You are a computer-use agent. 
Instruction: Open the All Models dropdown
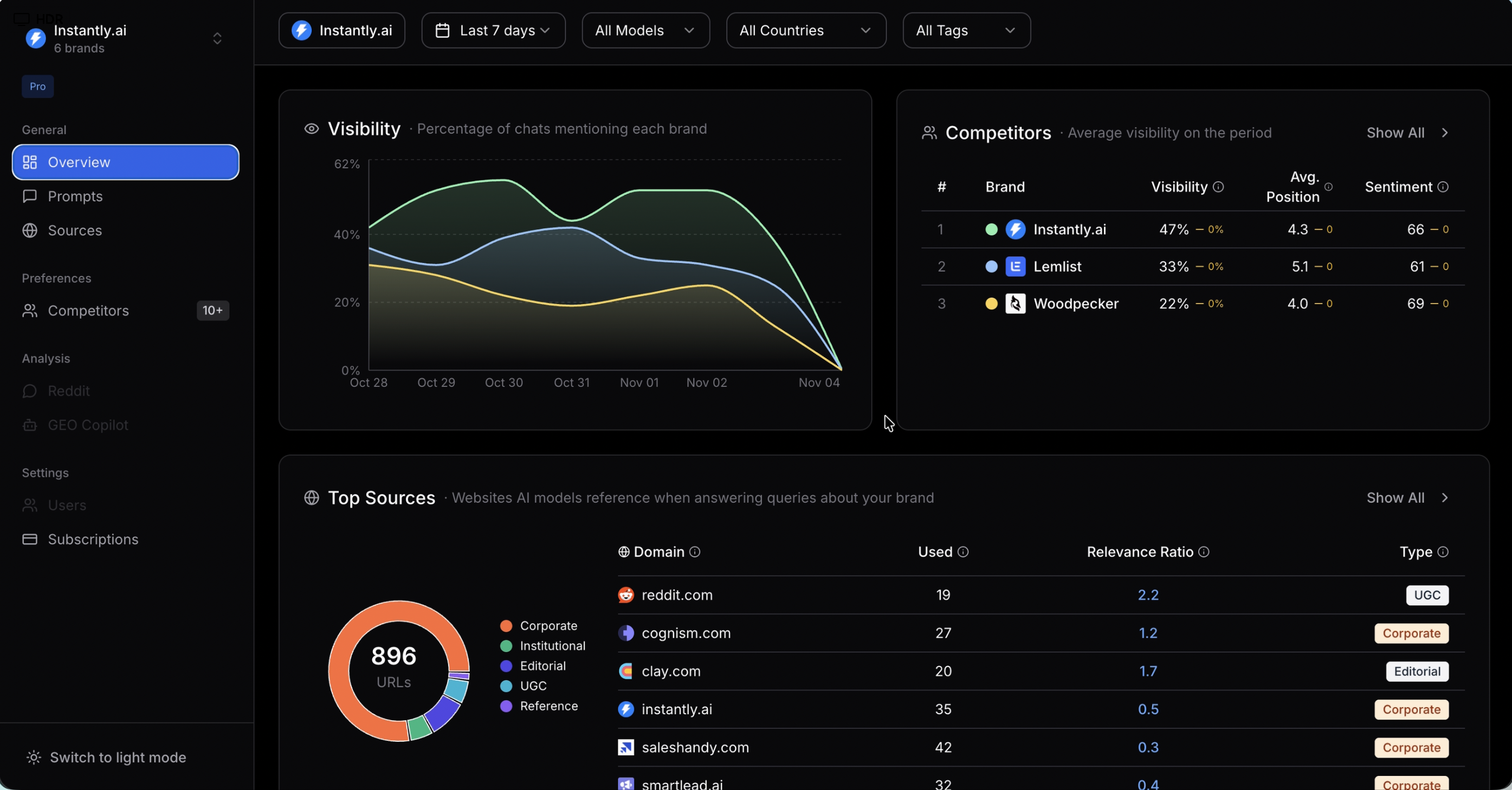click(x=645, y=30)
